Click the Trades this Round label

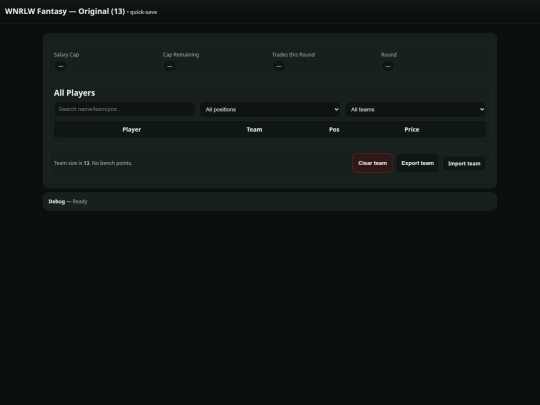click(x=293, y=55)
